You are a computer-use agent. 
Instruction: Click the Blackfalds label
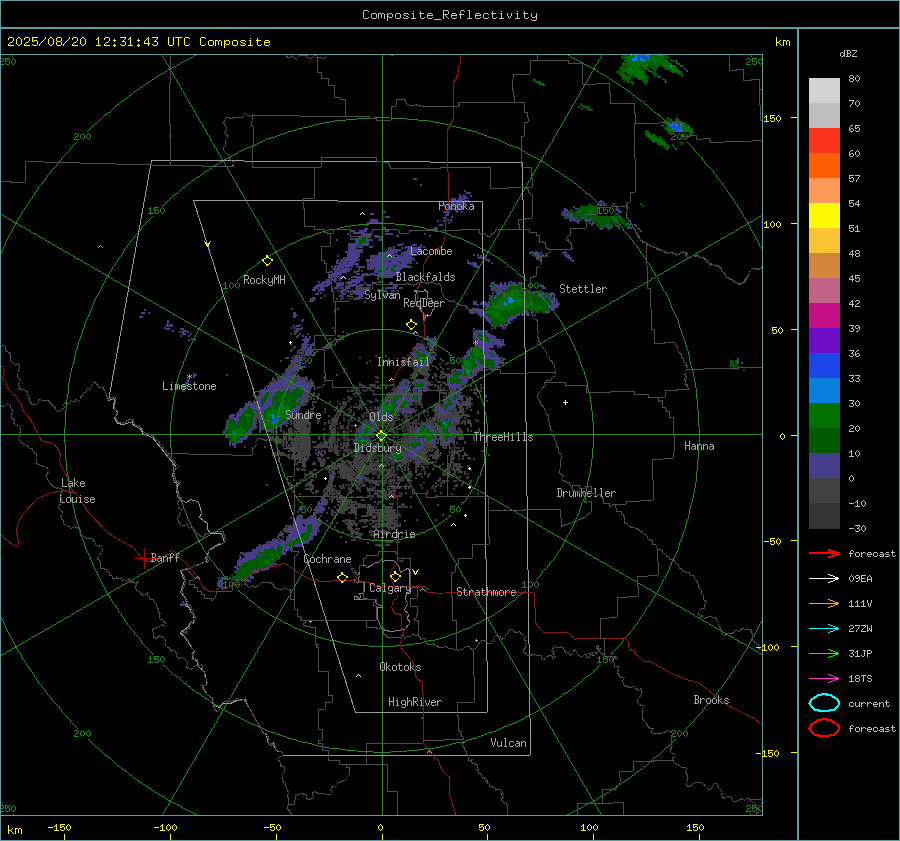425,277
